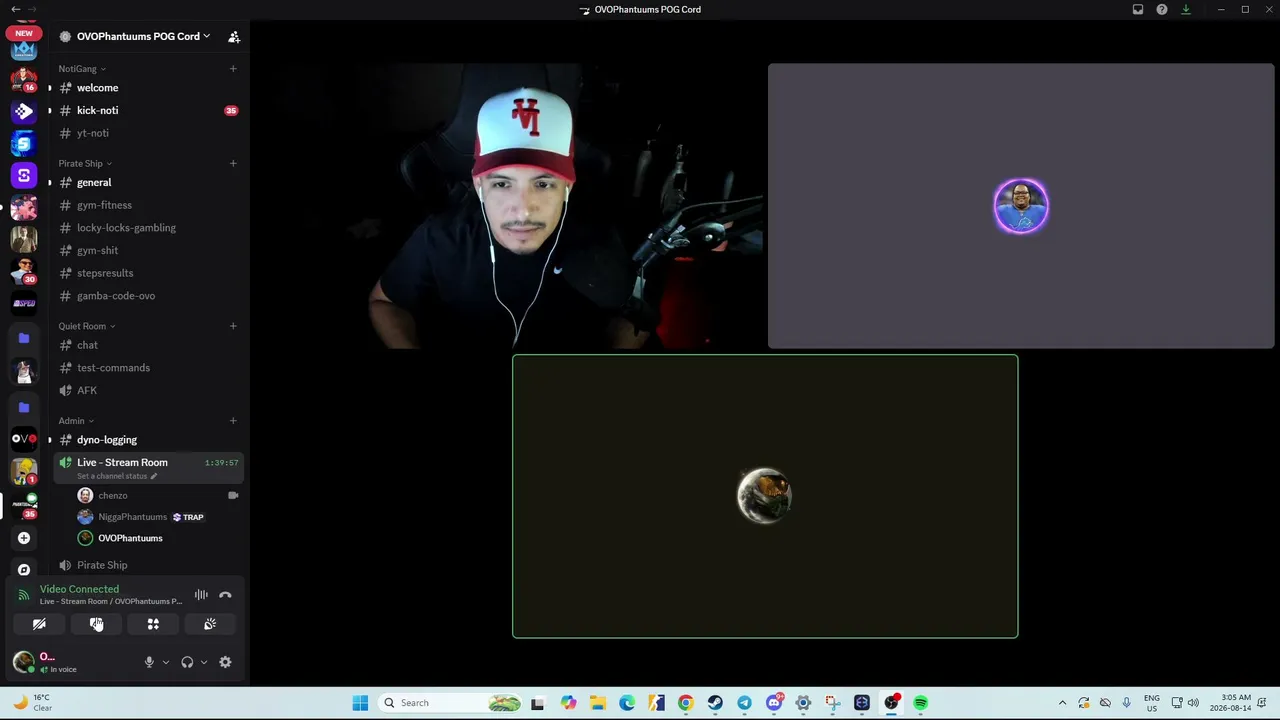Open the yt-noti channel
The width and height of the screenshot is (1280, 720).
148,133
